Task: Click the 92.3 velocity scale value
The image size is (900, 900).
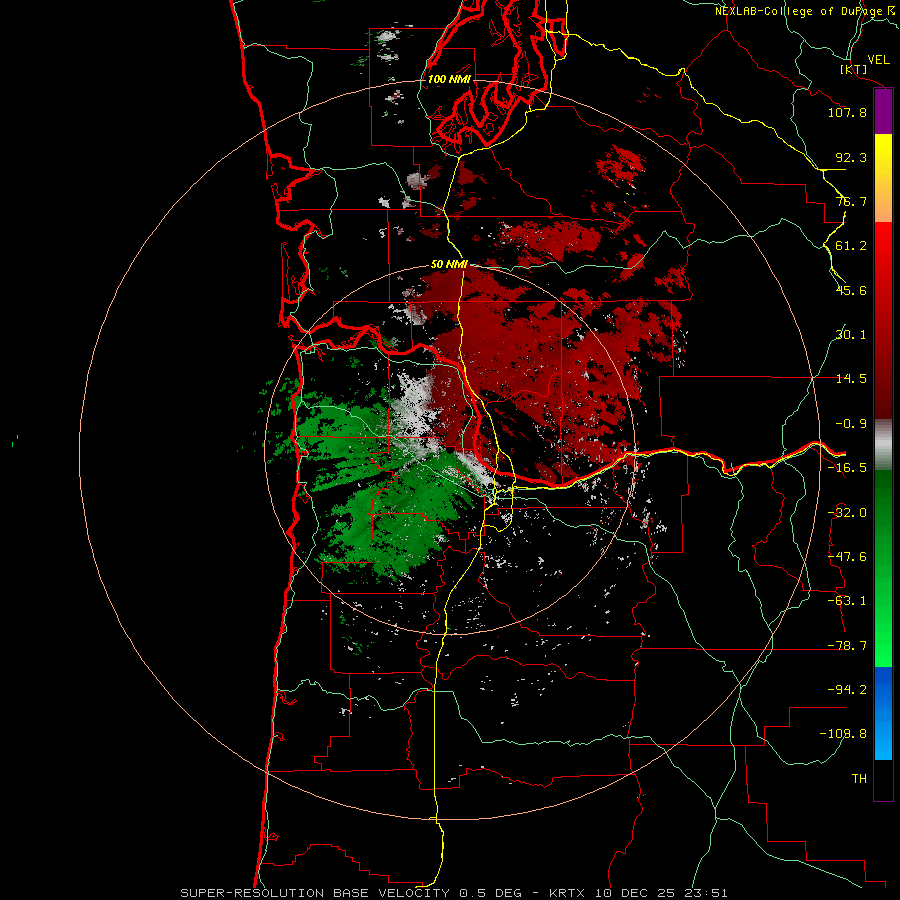Action: (x=851, y=157)
